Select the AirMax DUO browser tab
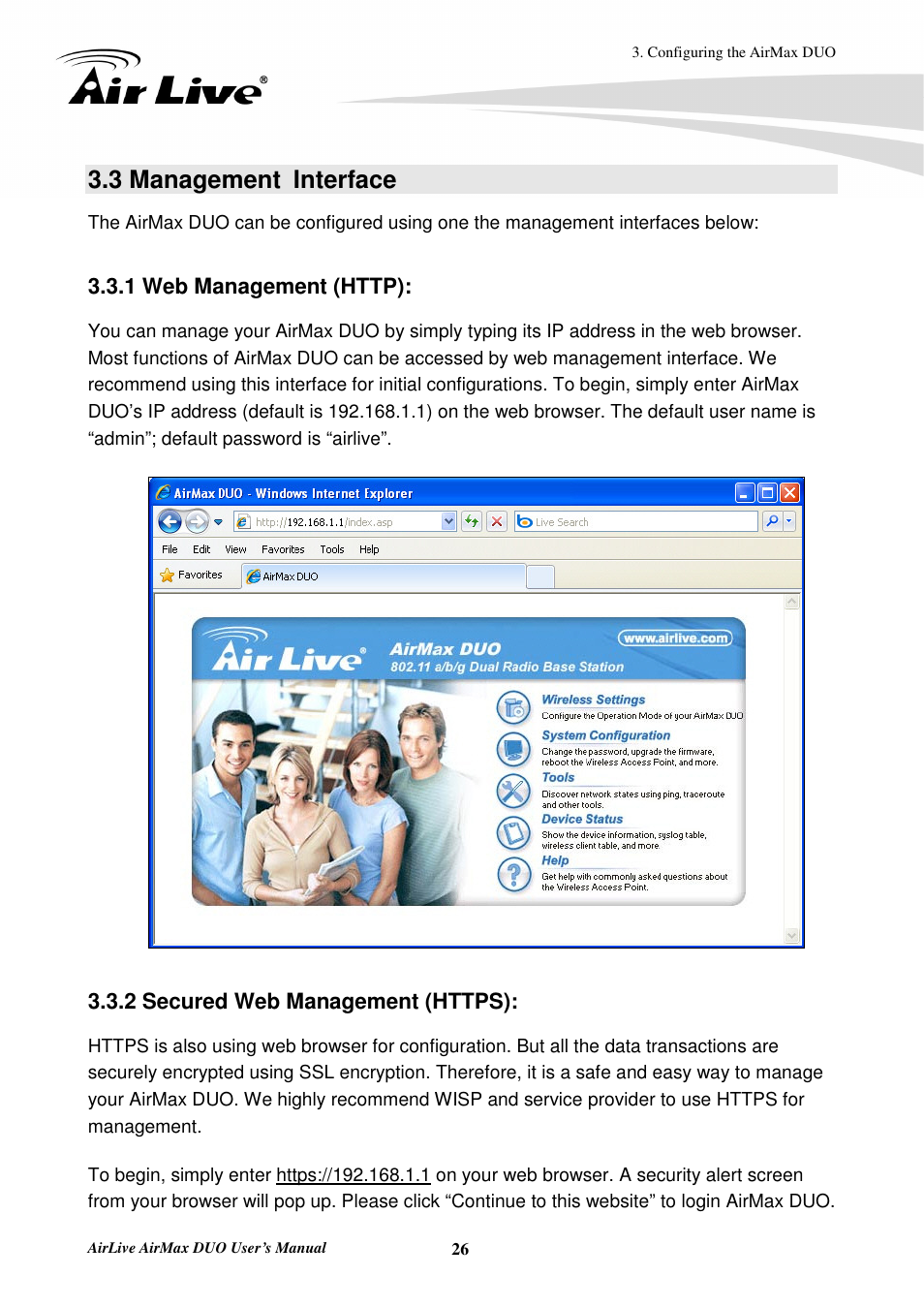 [384, 576]
